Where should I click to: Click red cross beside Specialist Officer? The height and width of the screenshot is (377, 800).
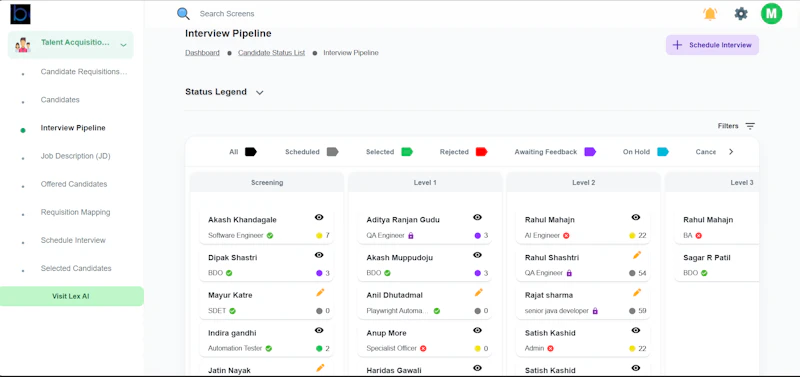[423, 348]
